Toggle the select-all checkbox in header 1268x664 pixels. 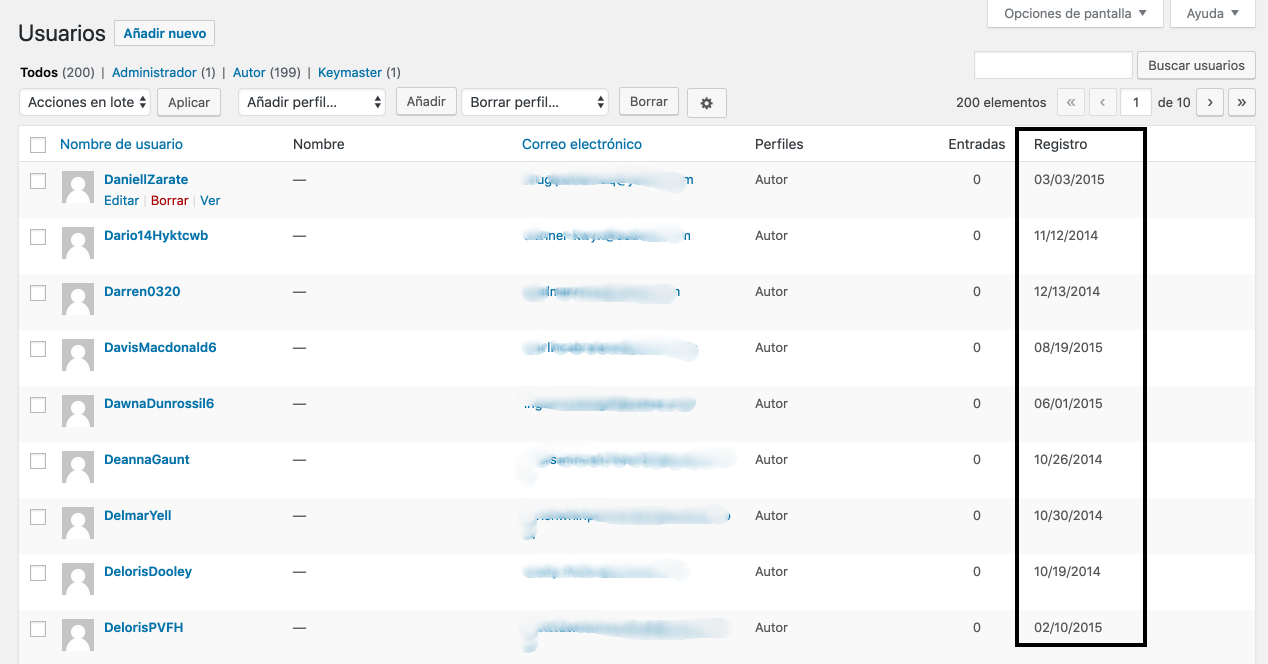coord(38,145)
